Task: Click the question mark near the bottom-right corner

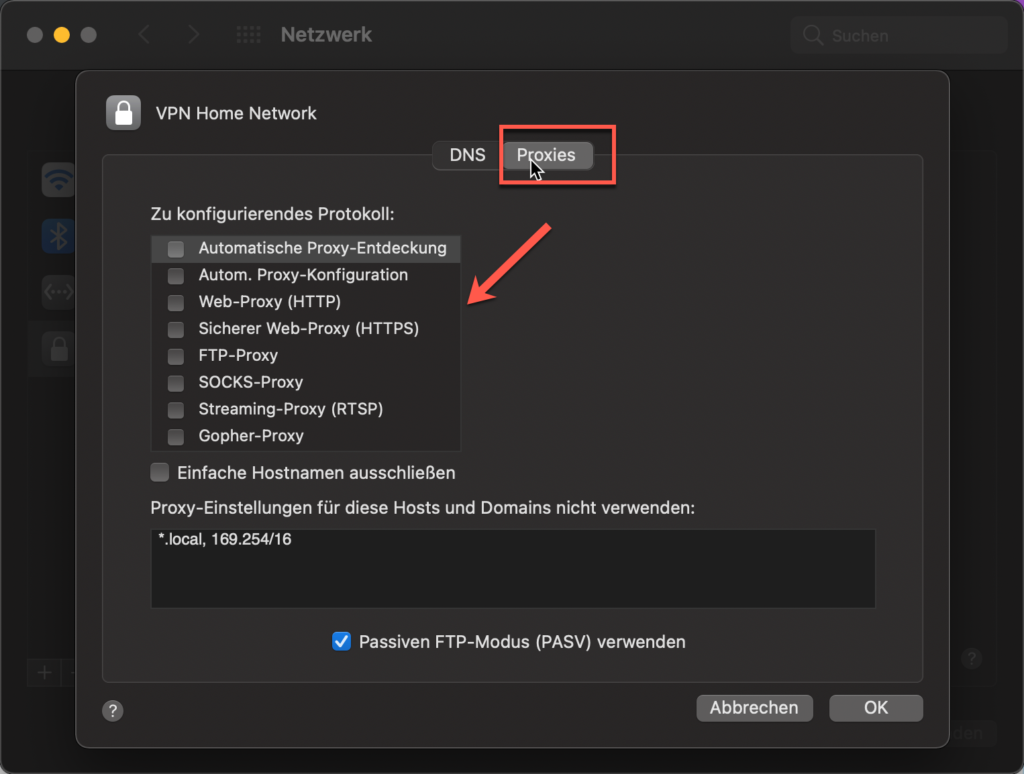Action: click(971, 659)
